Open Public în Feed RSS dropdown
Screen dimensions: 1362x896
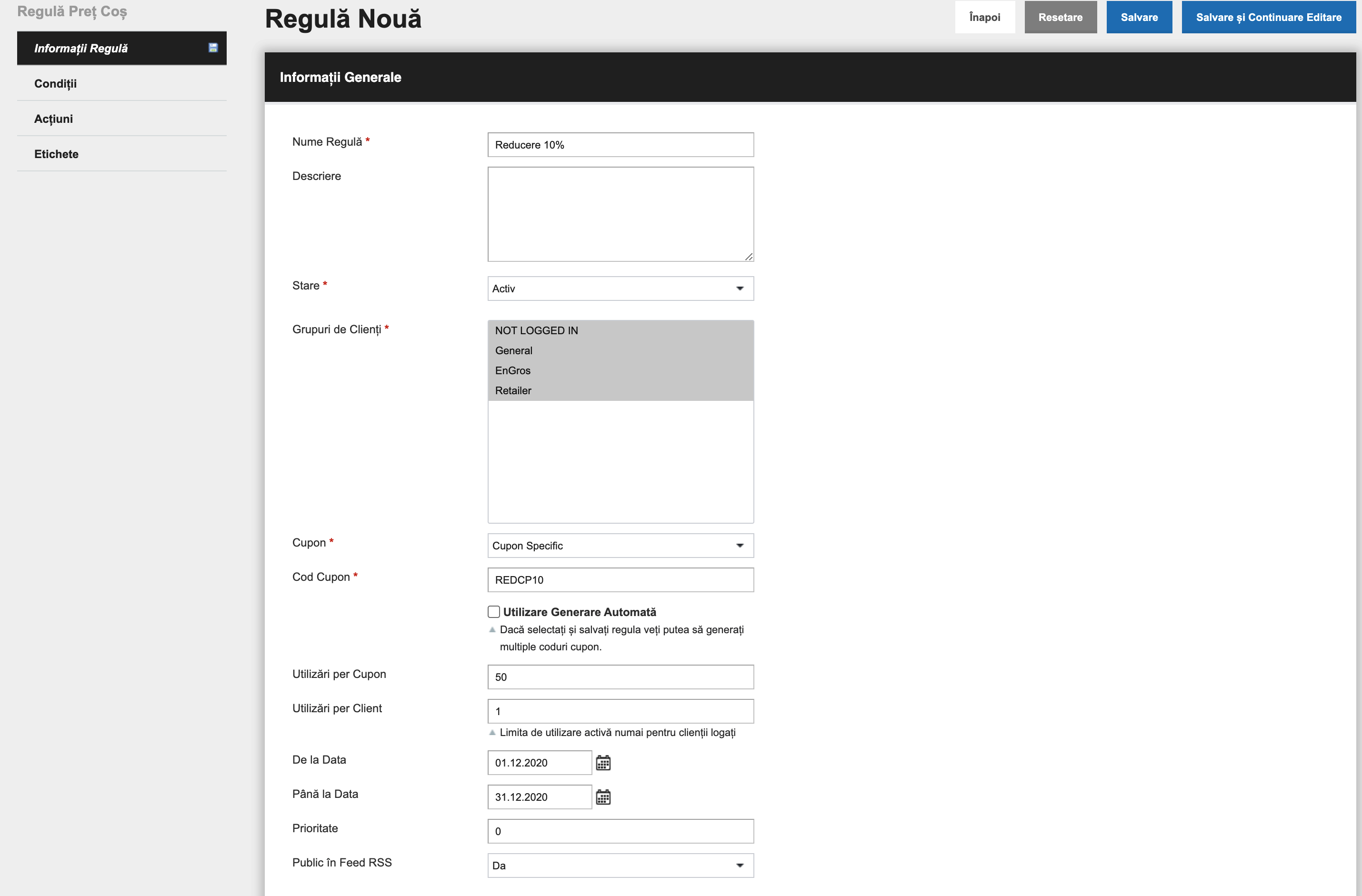coord(621,865)
